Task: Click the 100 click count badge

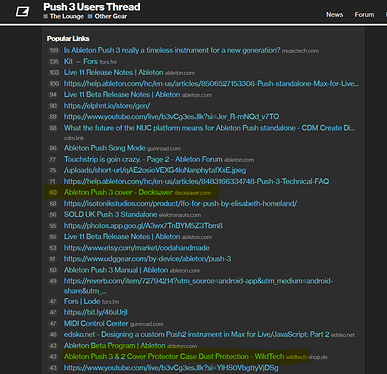Action: 54,84
